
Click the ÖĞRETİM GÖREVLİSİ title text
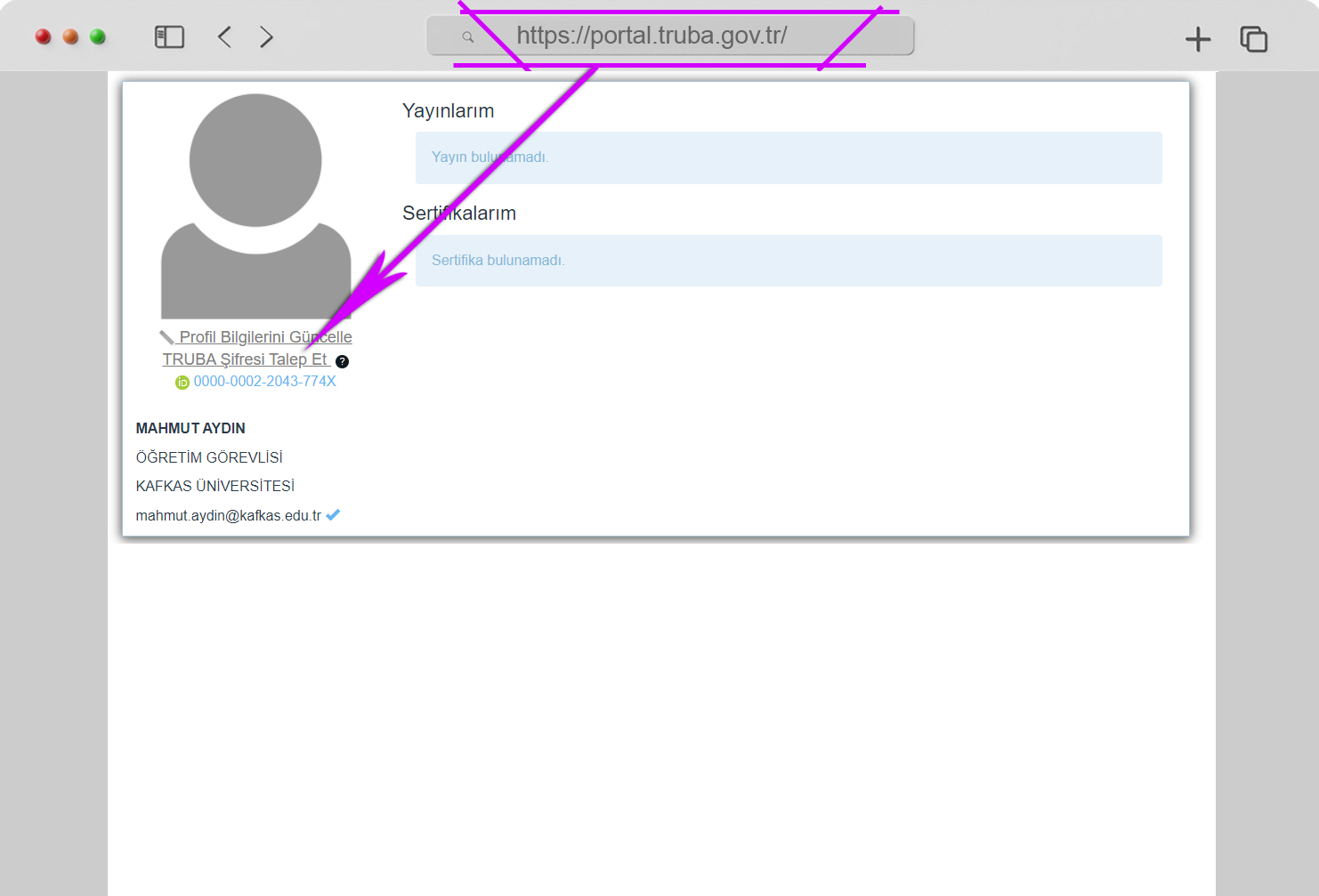[209, 457]
